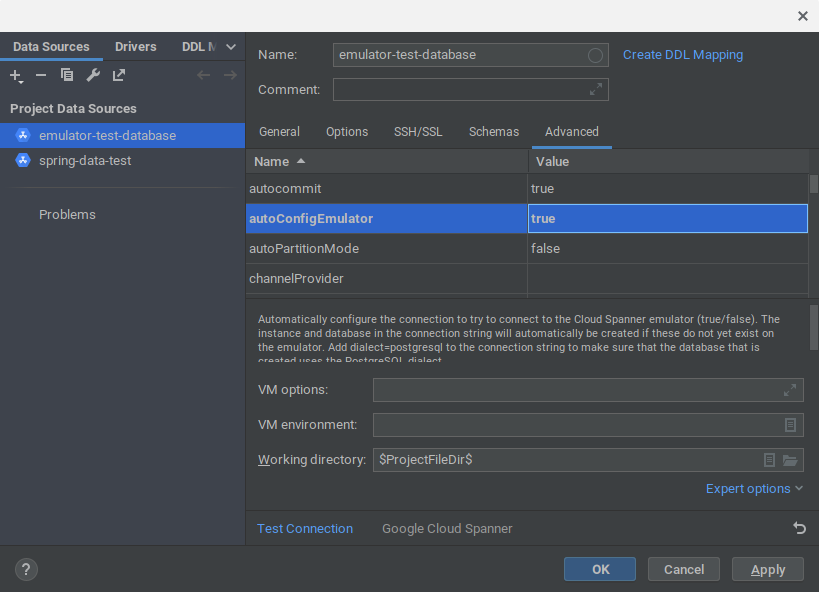Click the open-in-editor arrow toolbar icon
This screenshot has height=592, width=819.
pos(118,75)
